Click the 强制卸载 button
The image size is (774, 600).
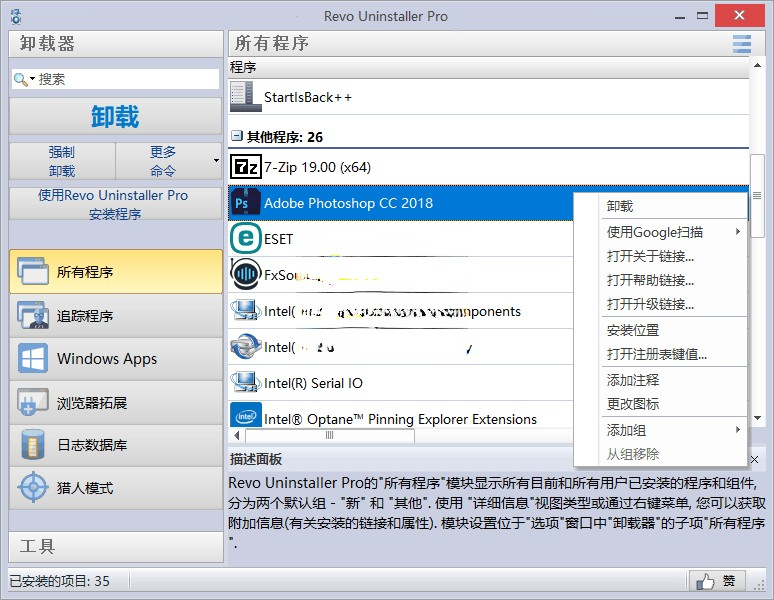click(62, 161)
